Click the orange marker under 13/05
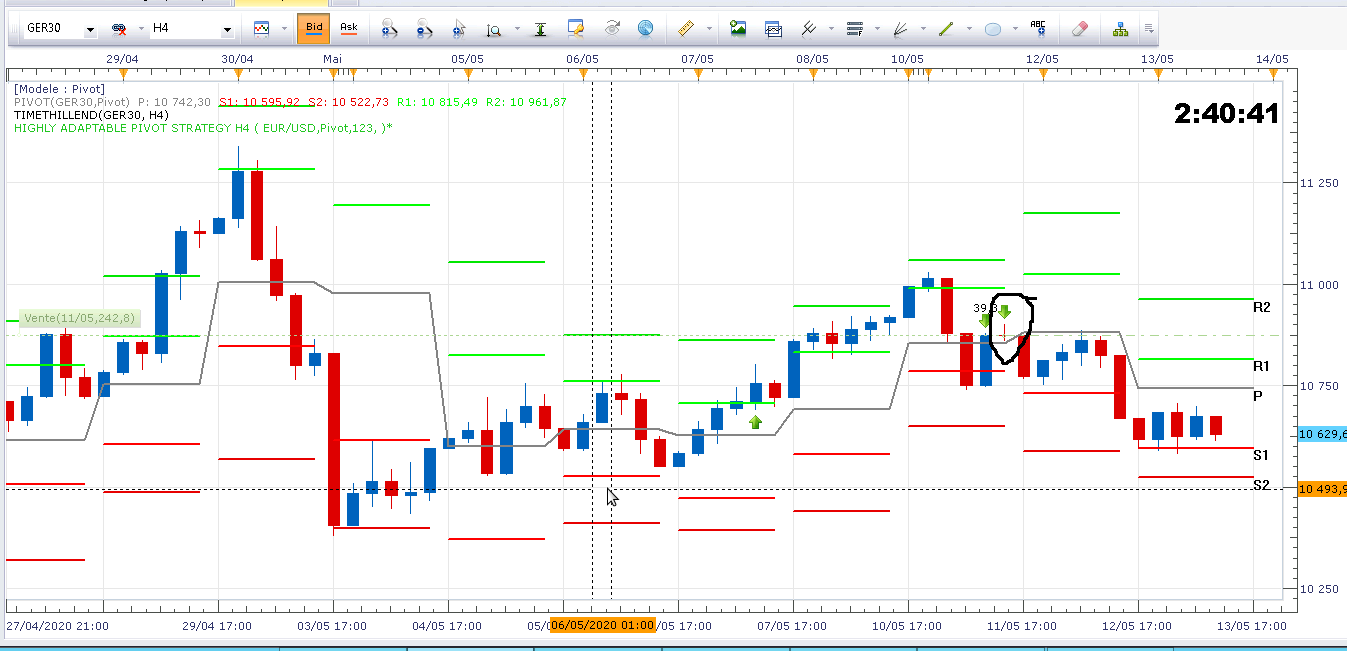Viewport: 1347px width, 651px height. coord(1157,73)
